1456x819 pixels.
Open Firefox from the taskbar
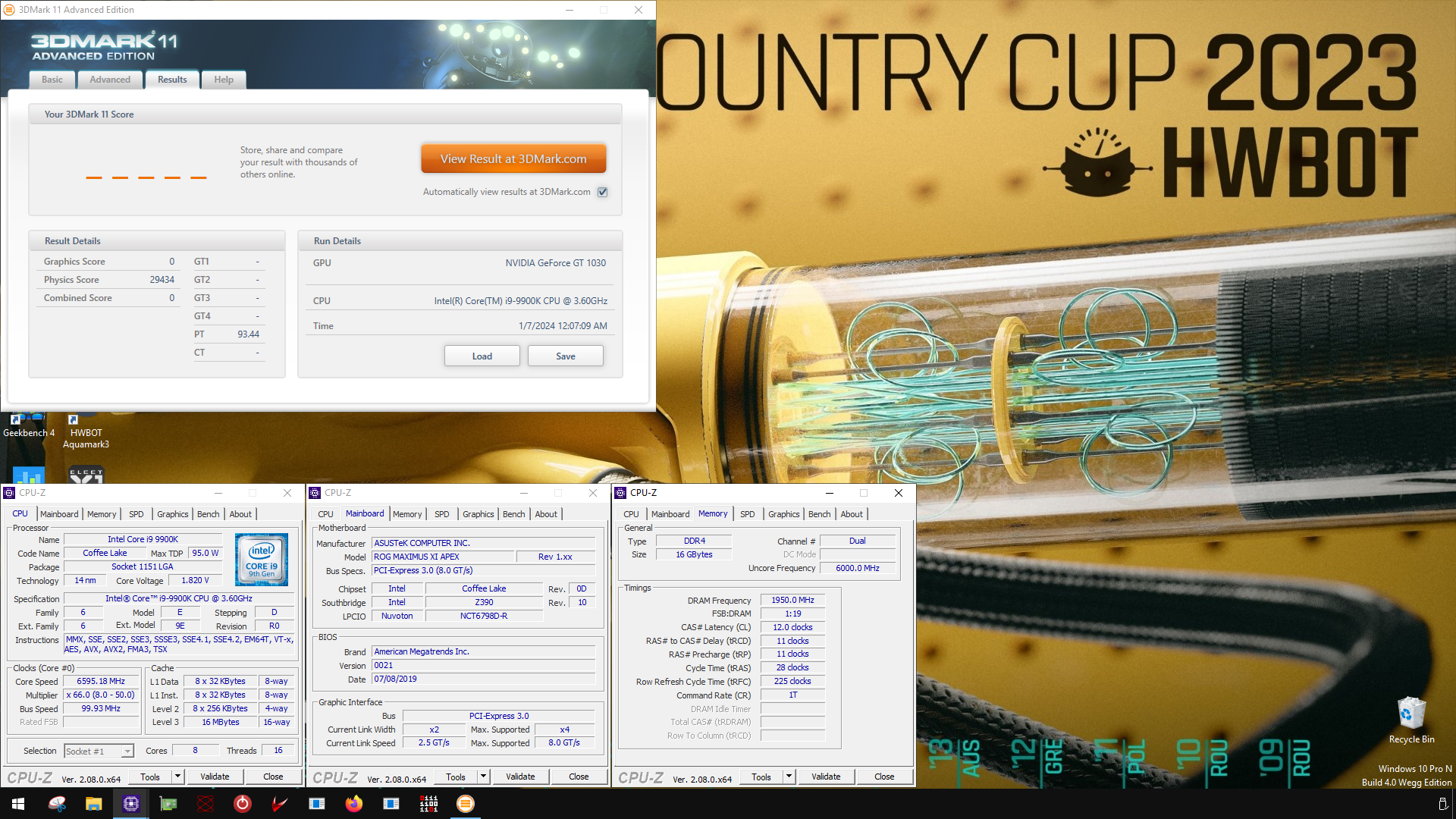pos(353,804)
